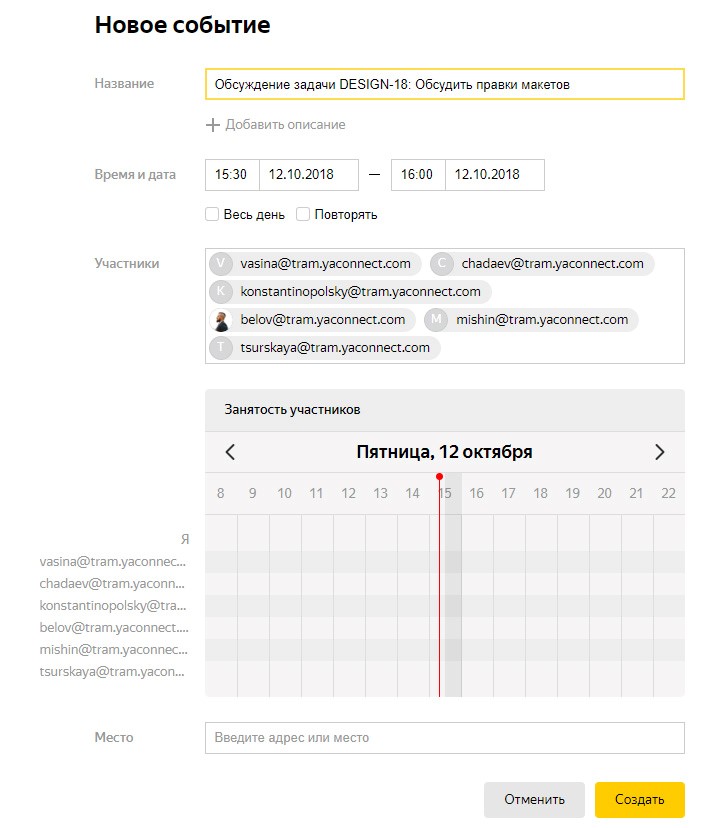This screenshot has height=828, width=724.
Task: Click the K avatar of konstantinopolsky
Action: click(221, 291)
